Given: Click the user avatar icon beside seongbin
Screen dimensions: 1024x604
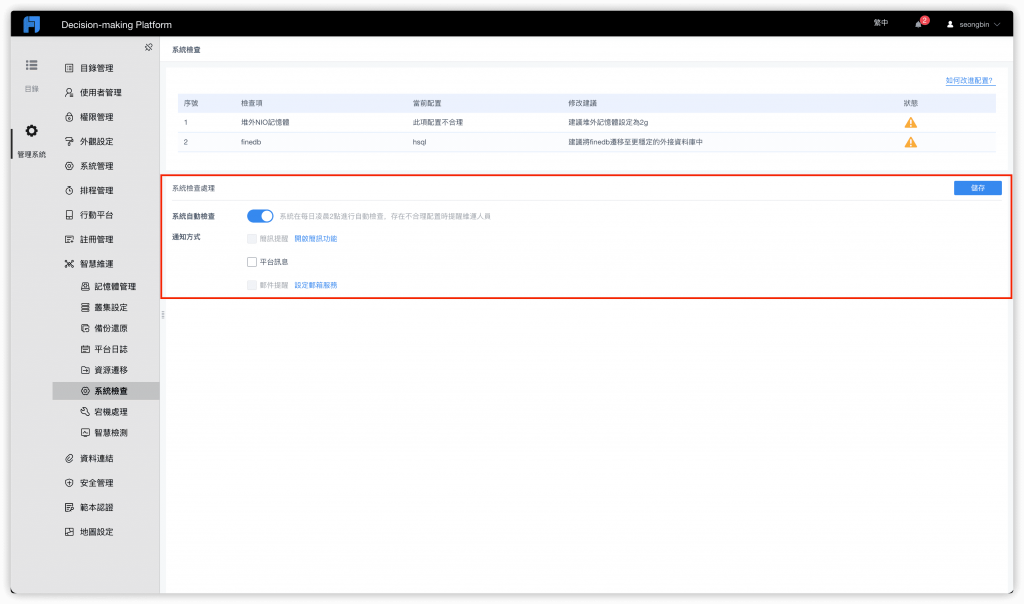Looking at the screenshot, I should click(950, 25).
